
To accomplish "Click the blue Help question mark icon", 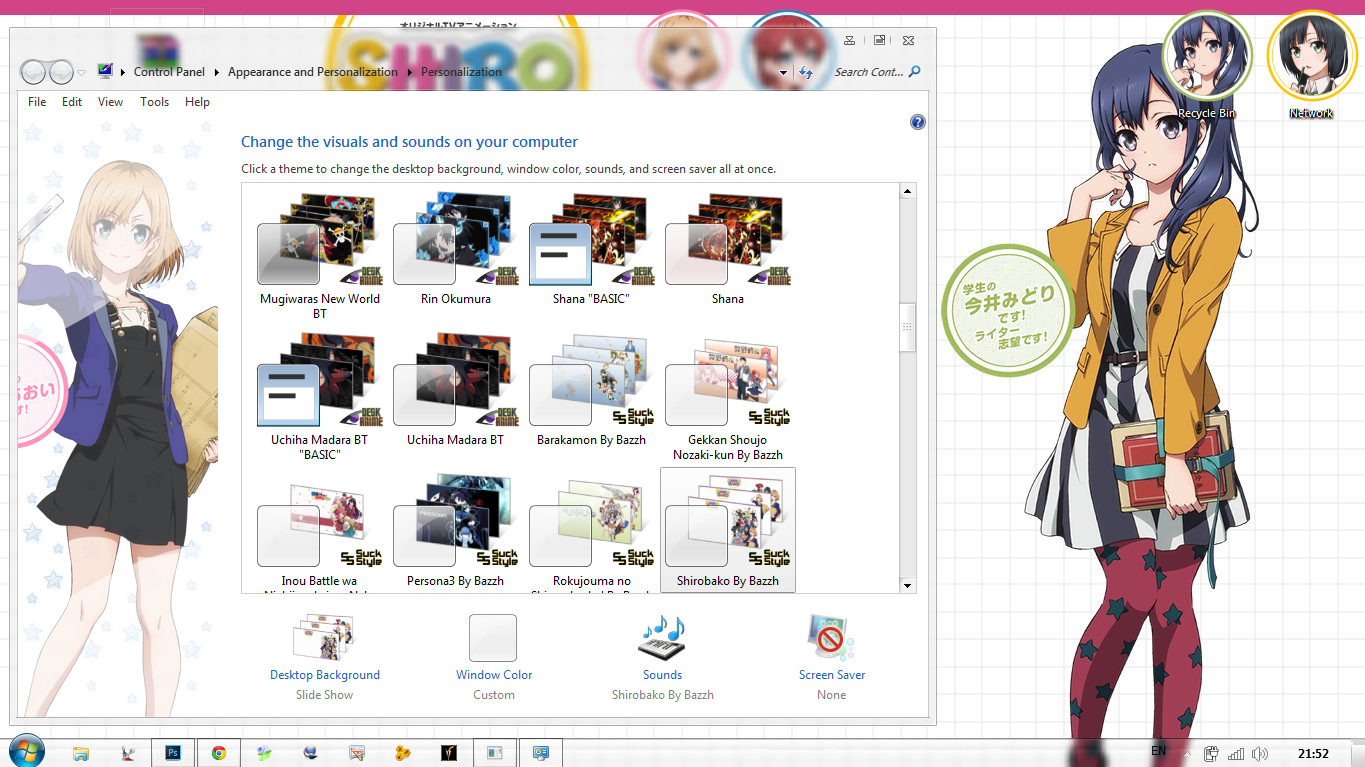I will pos(918,122).
